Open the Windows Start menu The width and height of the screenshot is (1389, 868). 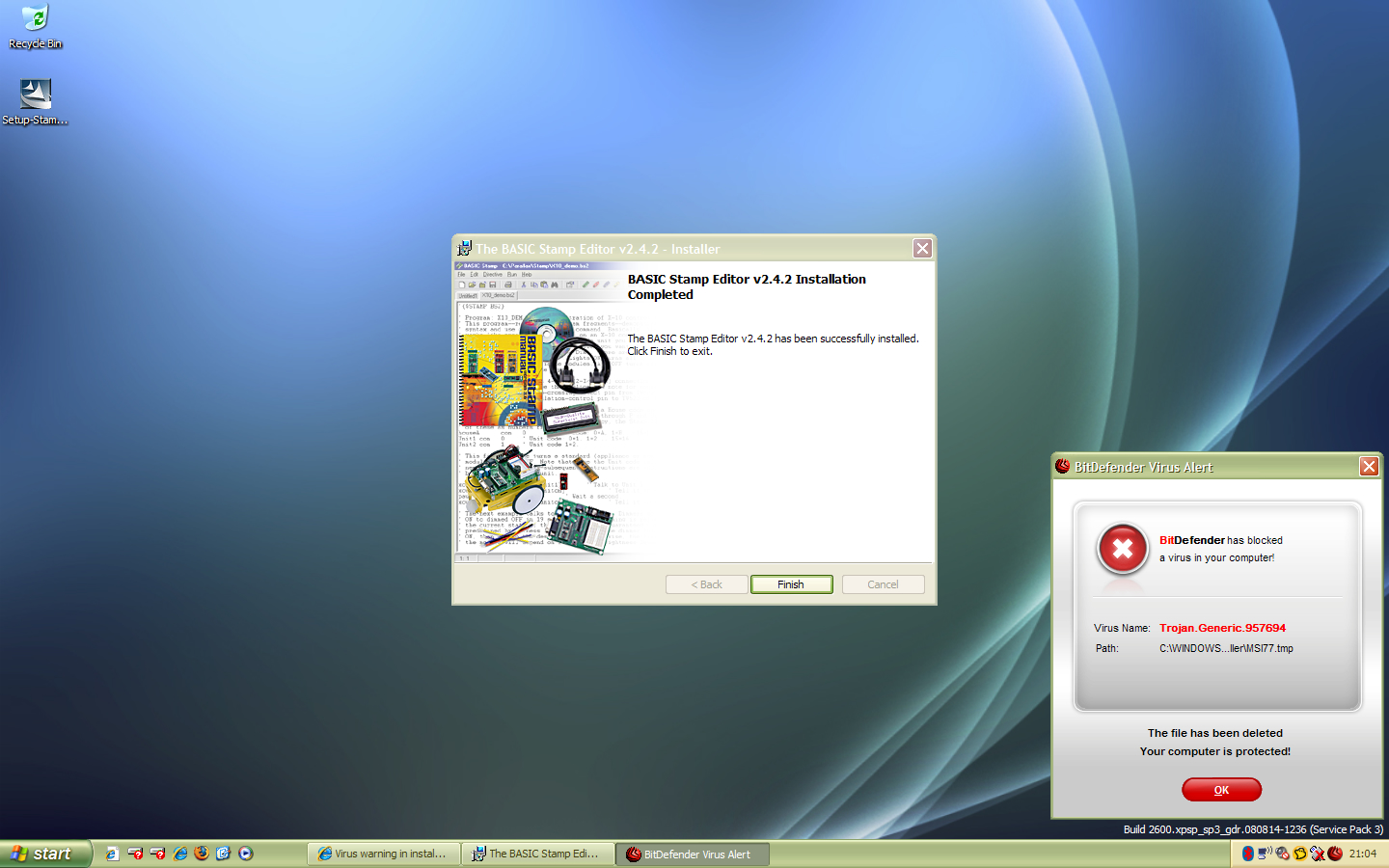pos(45,854)
